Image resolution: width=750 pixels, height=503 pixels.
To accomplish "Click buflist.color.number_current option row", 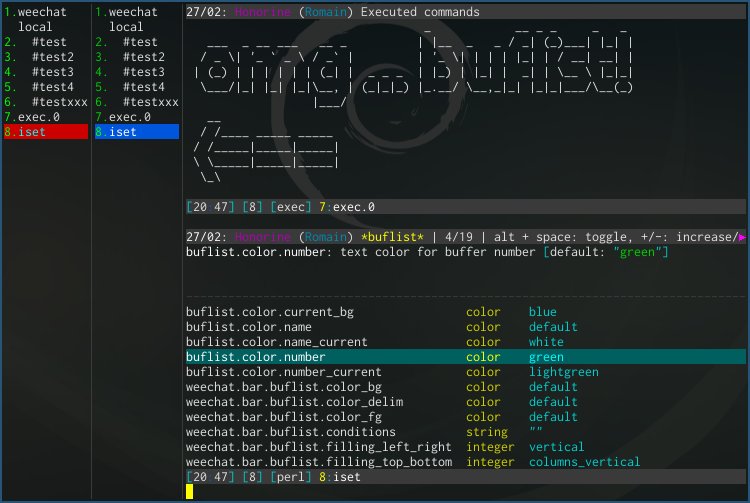I will [465, 372].
